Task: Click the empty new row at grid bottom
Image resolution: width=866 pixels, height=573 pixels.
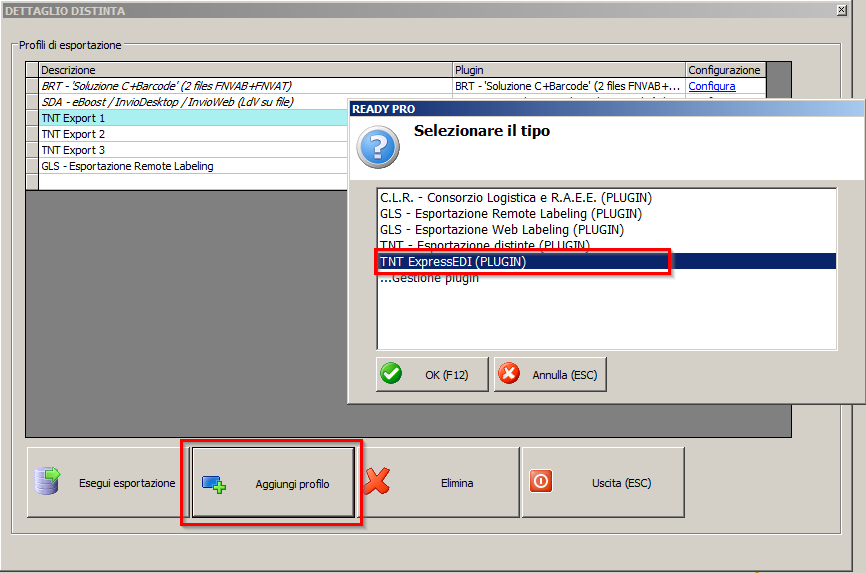Action: [x=193, y=182]
